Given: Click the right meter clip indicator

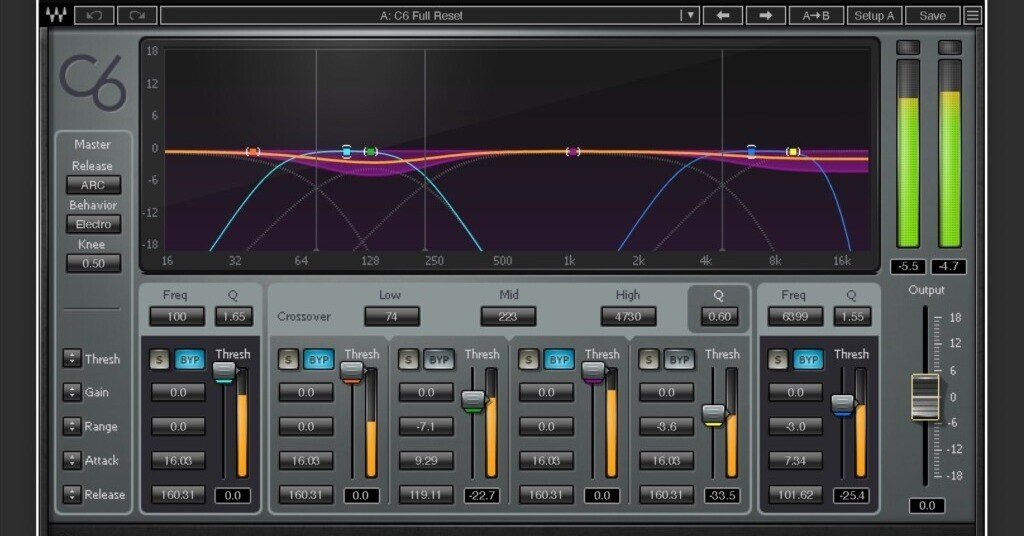Looking at the screenshot, I should 950,47.
